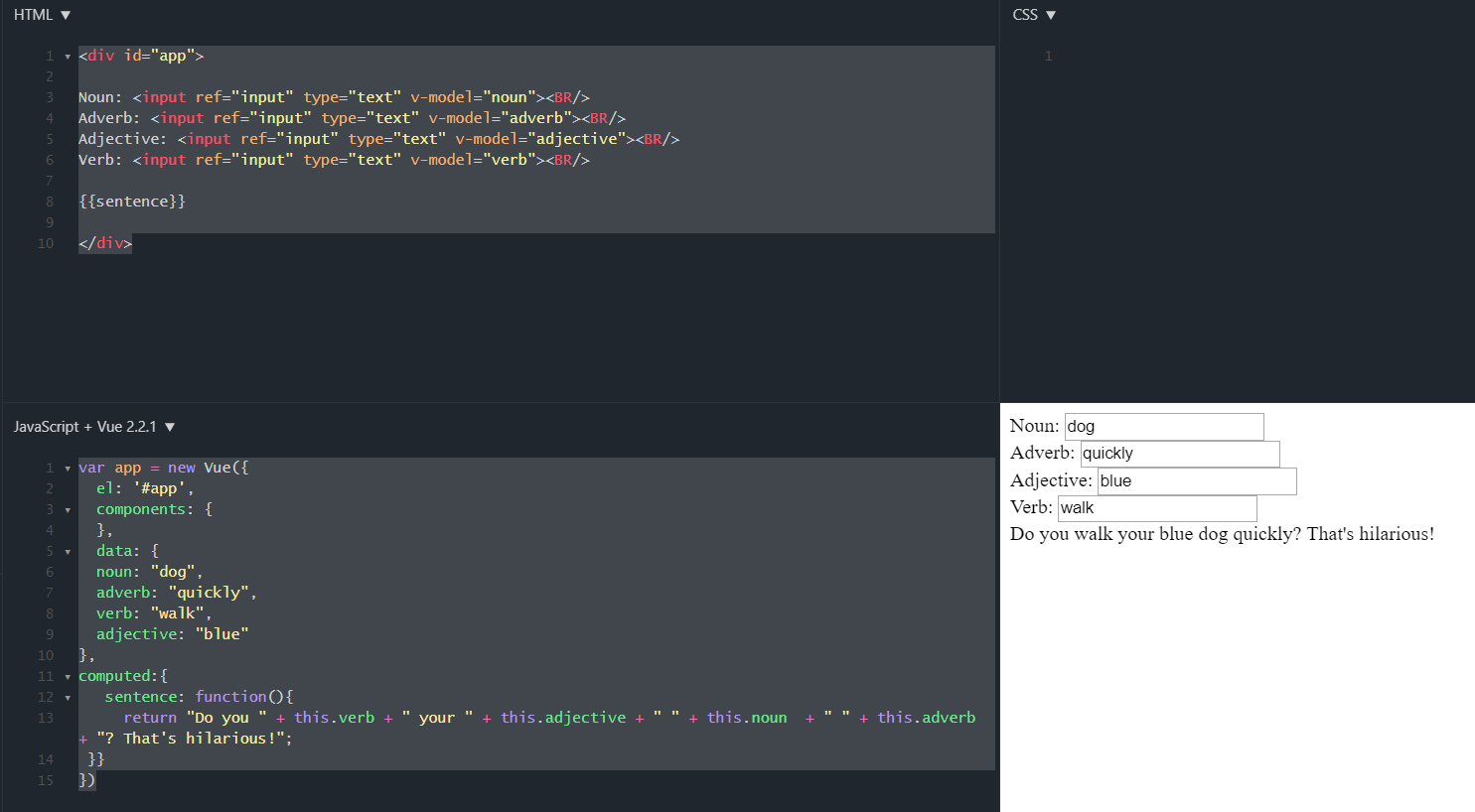Screen dimensions: 1475x812
Task: Click the Adjective input field containing blue
Action: point(1197,481)
